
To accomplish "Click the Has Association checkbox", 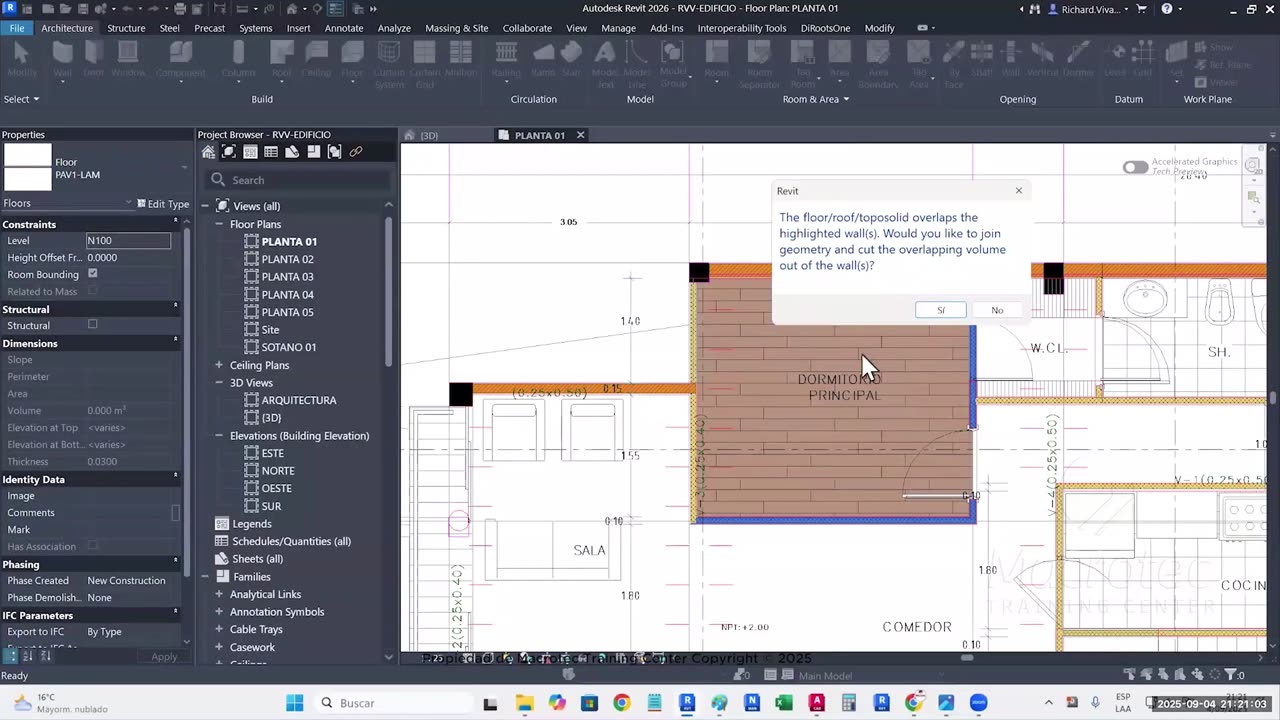I will click(x=93, y=546).
